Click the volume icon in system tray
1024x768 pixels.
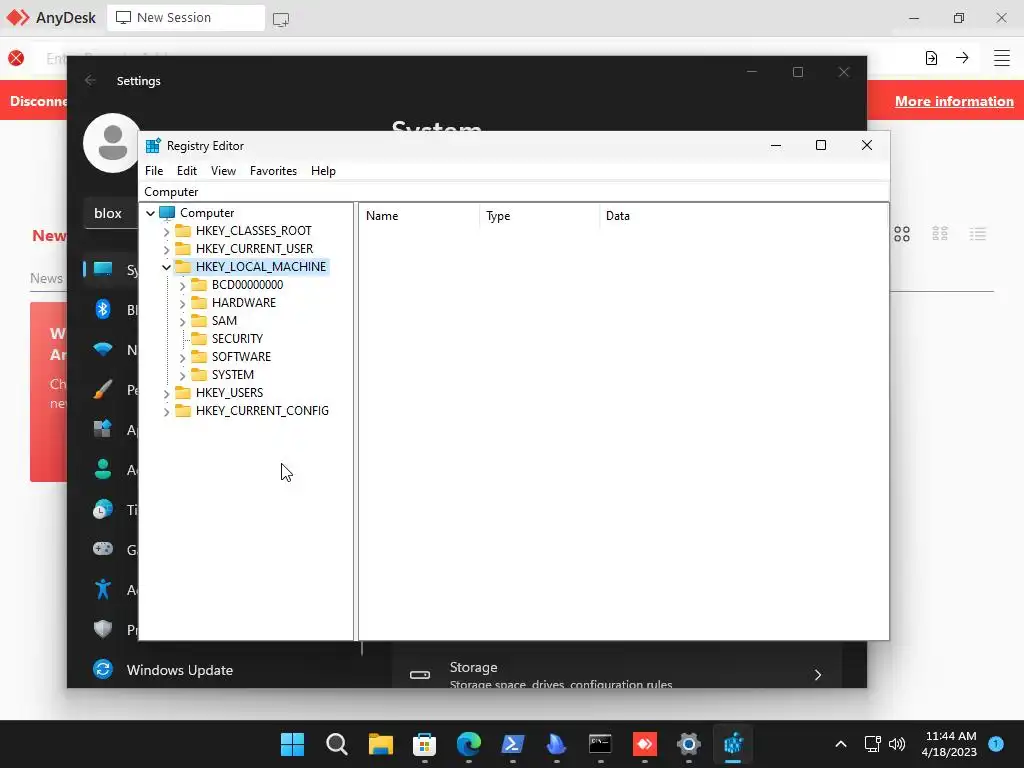(x=897, y=744)
